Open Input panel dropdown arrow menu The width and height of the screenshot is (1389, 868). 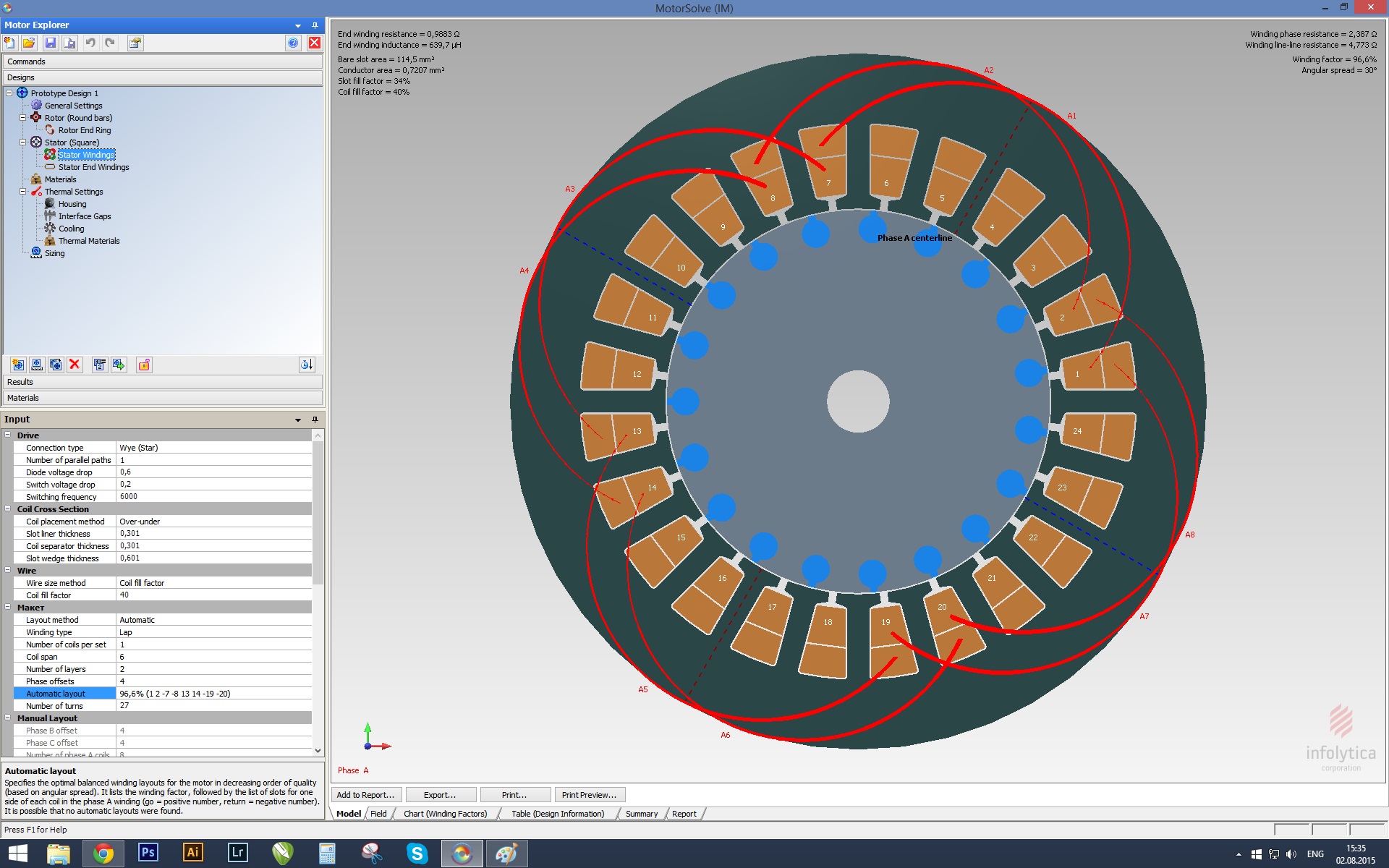coord(298,420)
